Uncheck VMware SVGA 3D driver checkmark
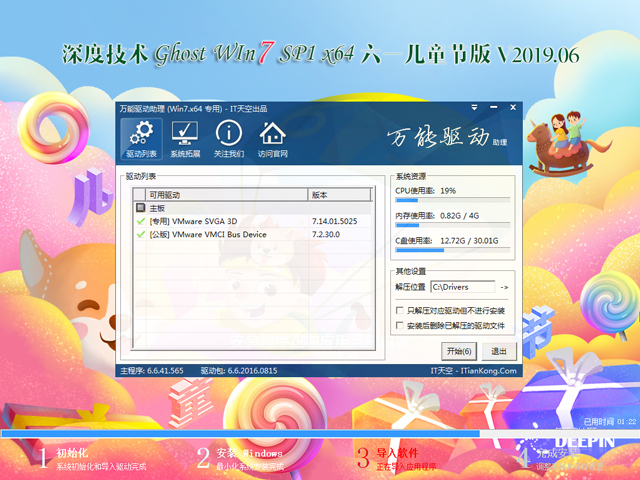 pos(140,221)
